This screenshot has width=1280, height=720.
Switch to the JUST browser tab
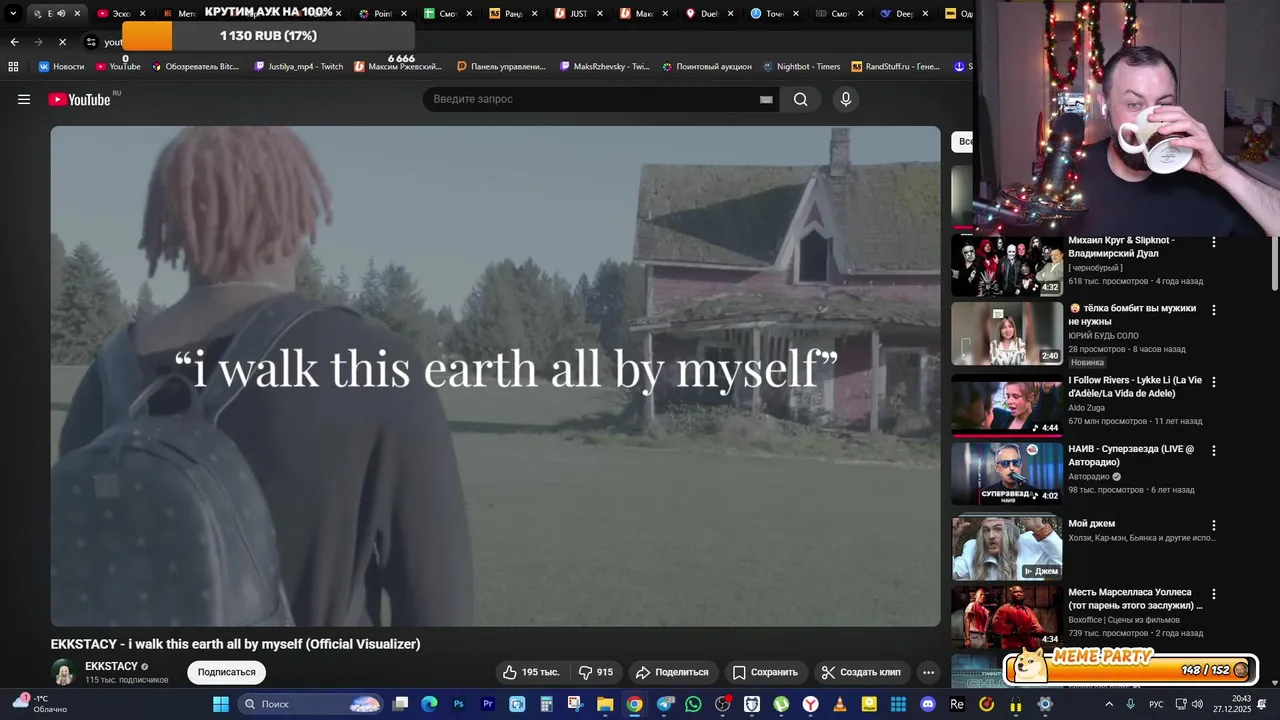click(579, 14)
